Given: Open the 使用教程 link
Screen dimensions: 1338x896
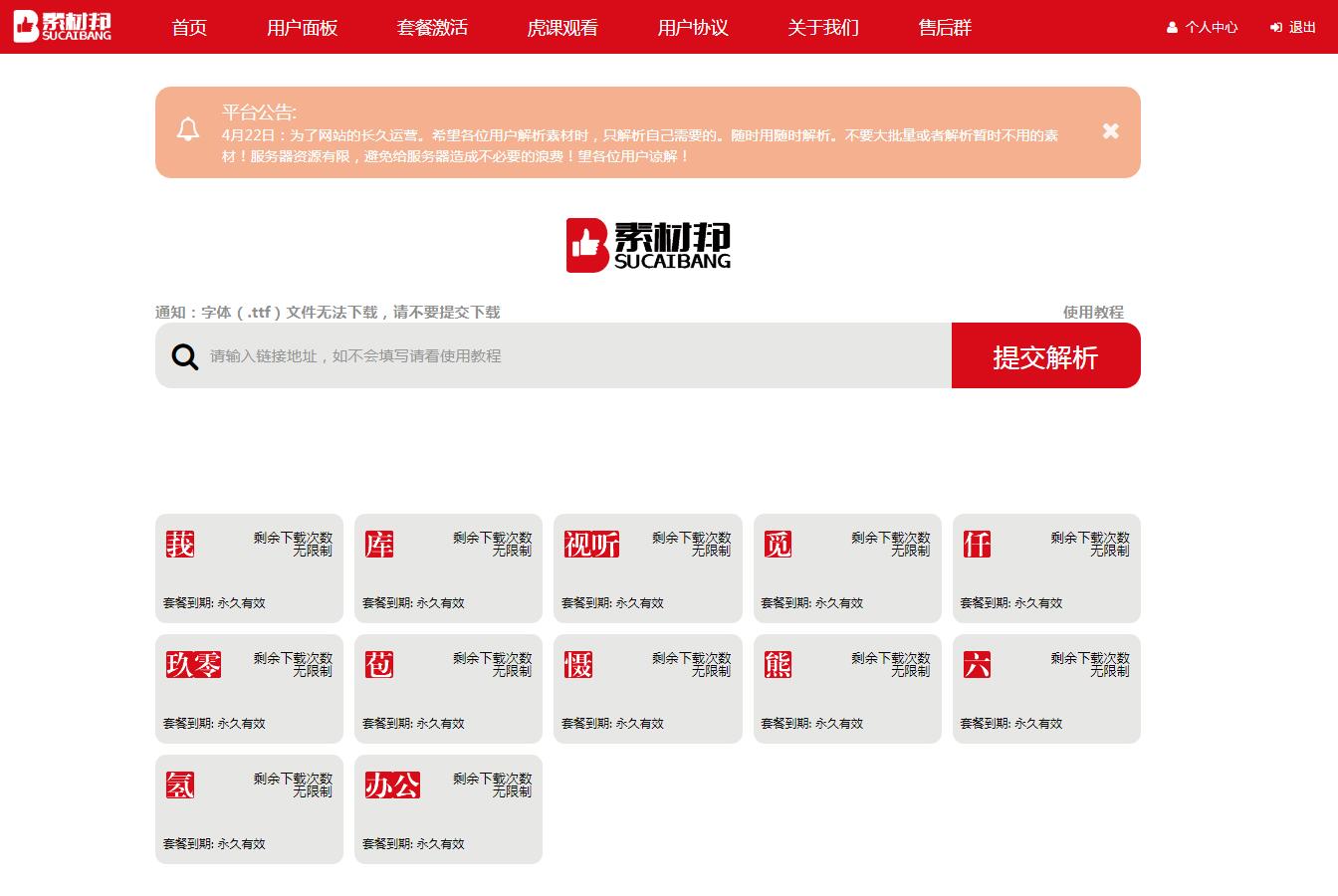Looking at the screenshot, I should [x=1093, y=312].
